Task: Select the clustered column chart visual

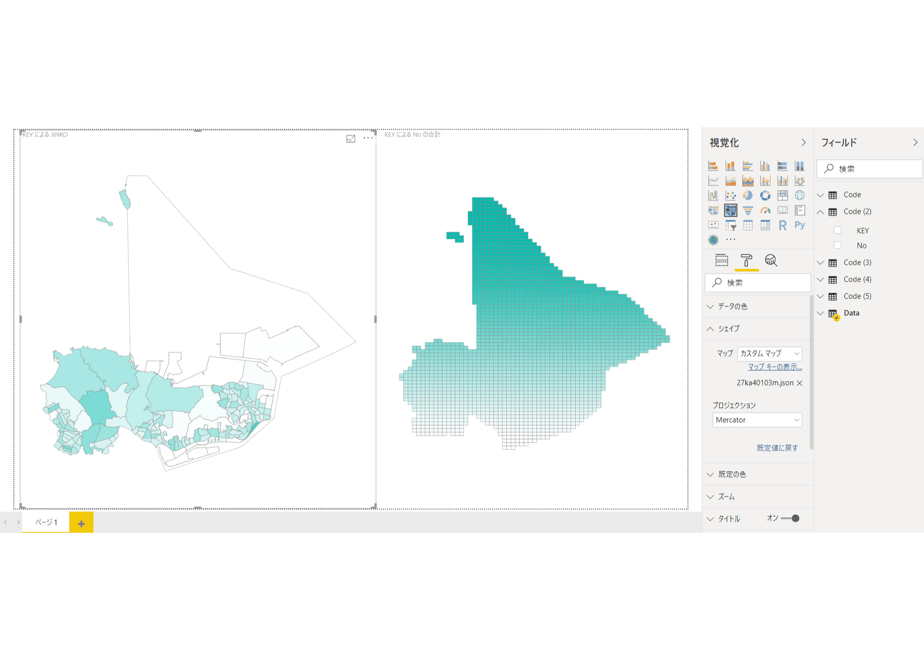Action: (x=765, y=166)
